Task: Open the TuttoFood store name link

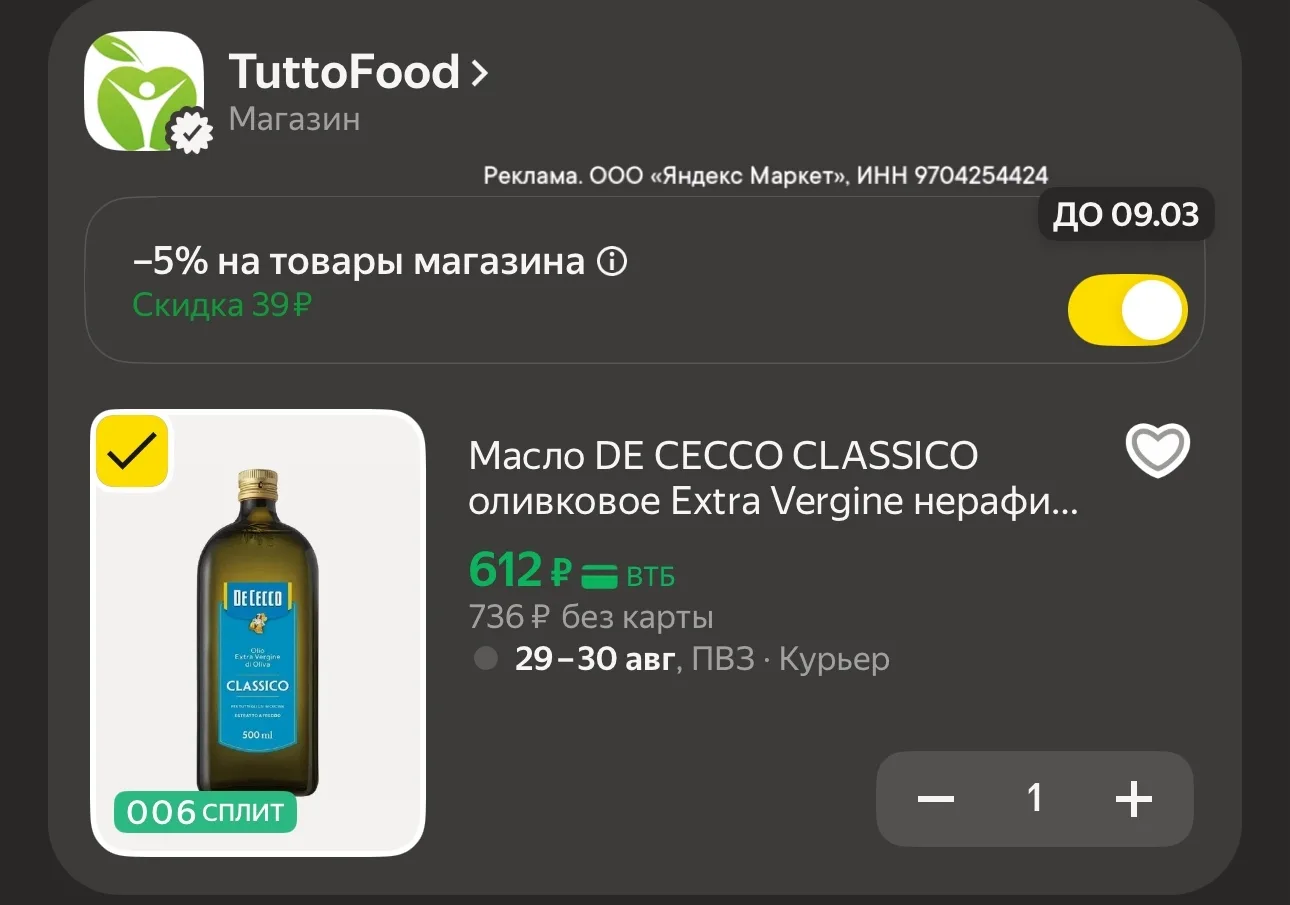Action: (x=344, y=73)
